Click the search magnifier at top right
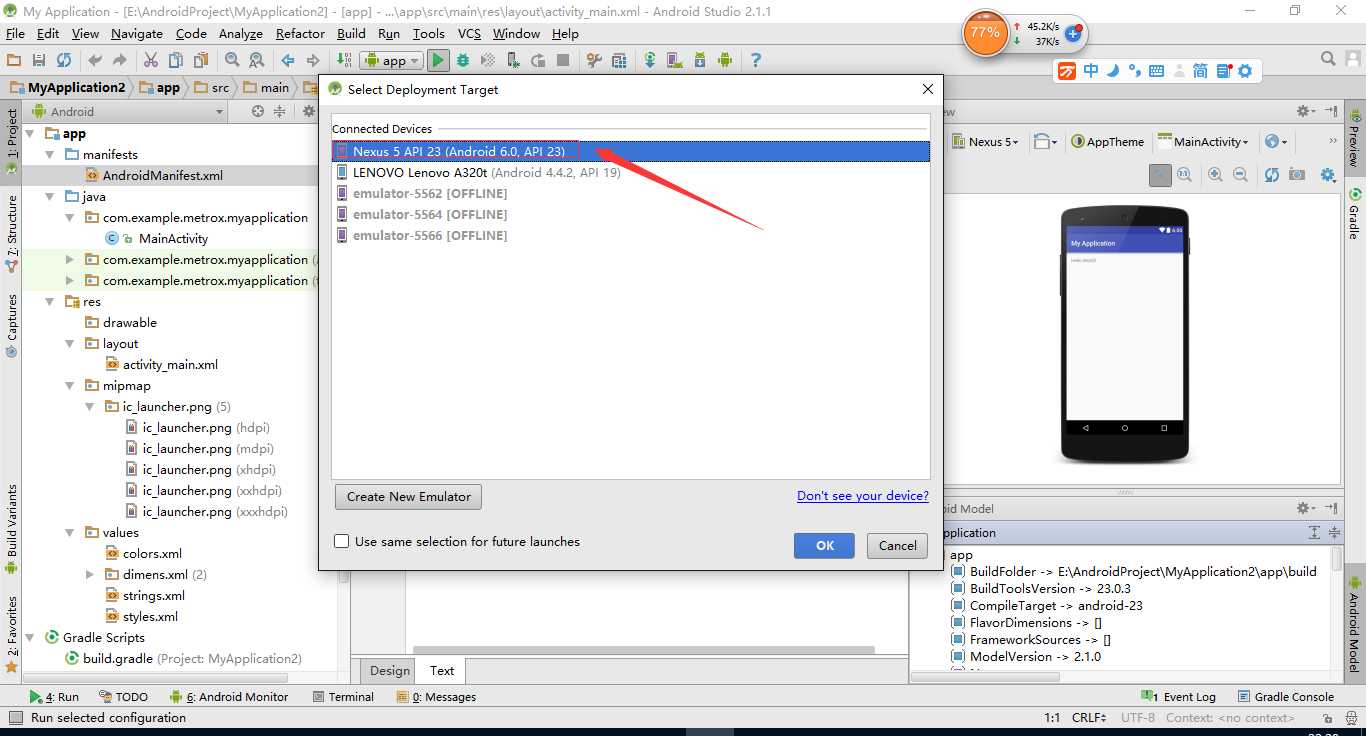 click(x=1329, y=59)
